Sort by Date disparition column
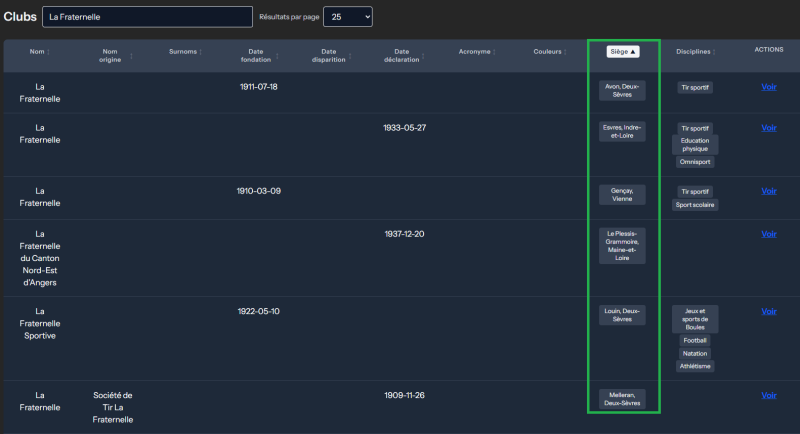The width and height of the screenshot is (800, 434). click(x=332, y=56)
